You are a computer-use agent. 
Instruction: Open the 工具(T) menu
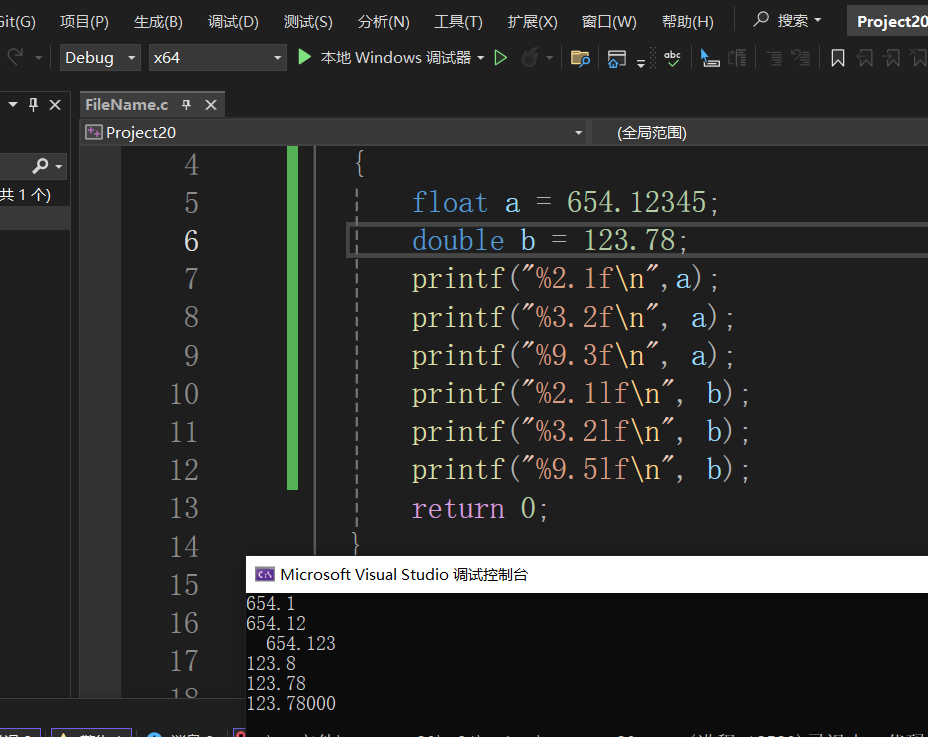pyautogui.click(x=458, y=21)
